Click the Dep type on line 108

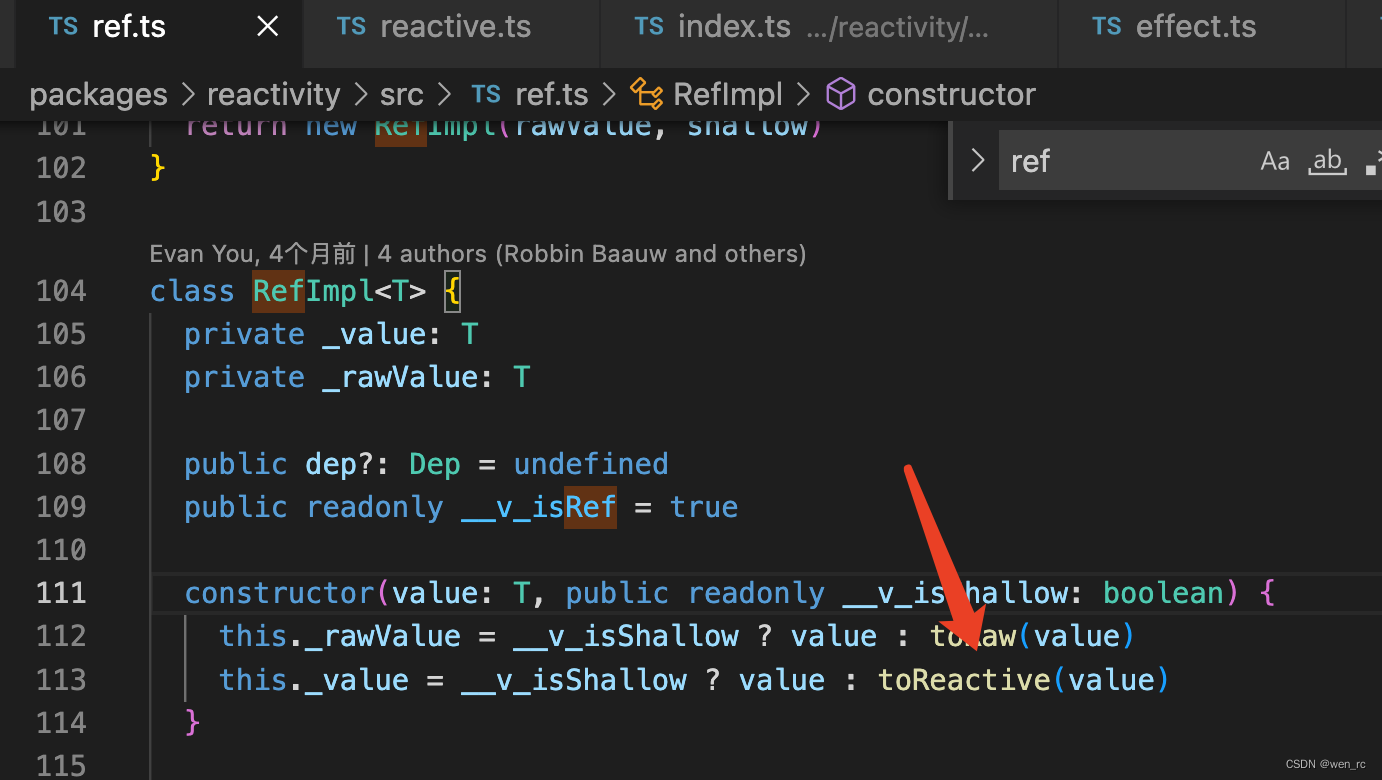click(x=435, y=464)
